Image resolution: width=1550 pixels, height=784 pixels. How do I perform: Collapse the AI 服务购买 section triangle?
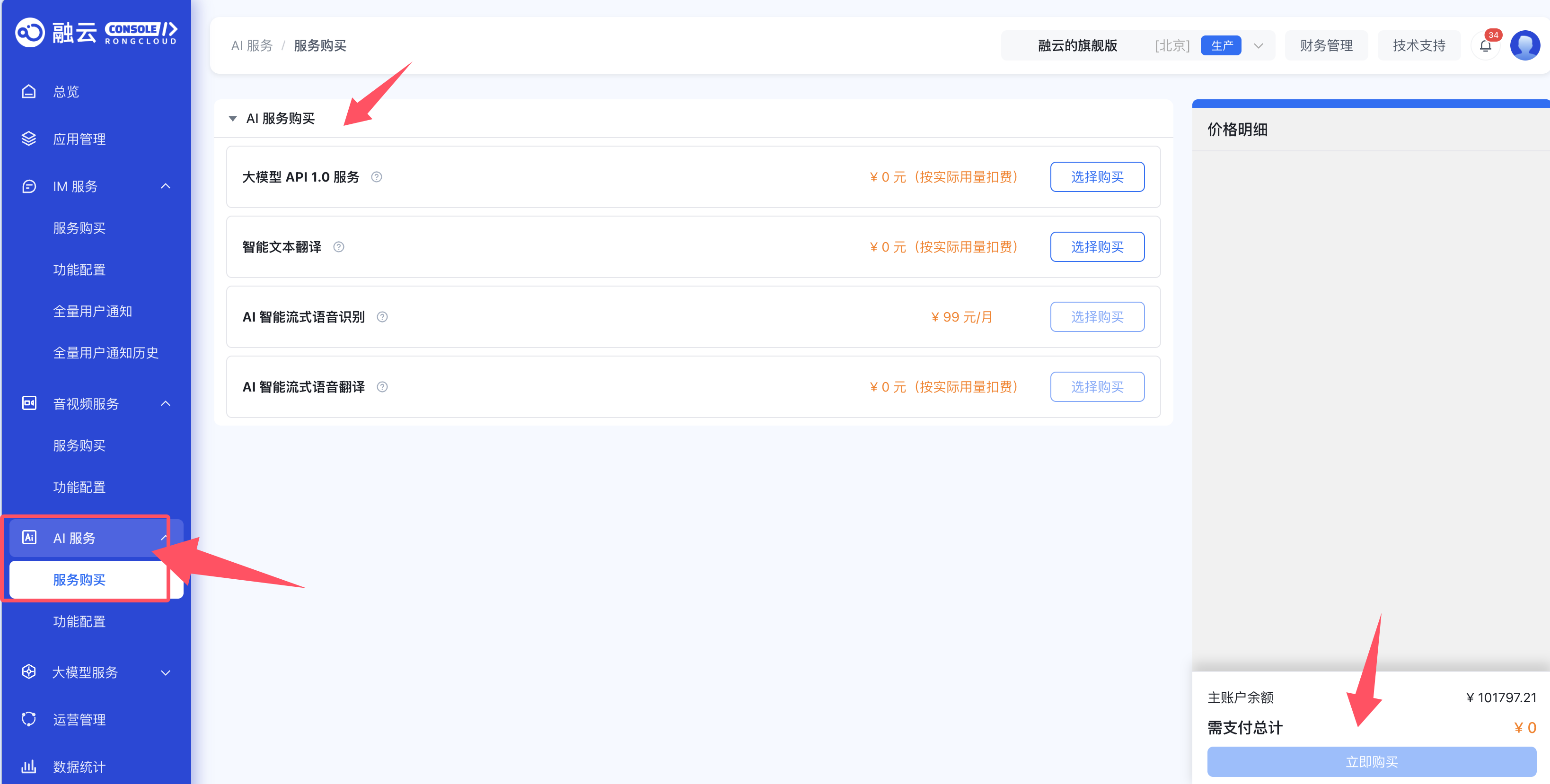coord(233,118)
